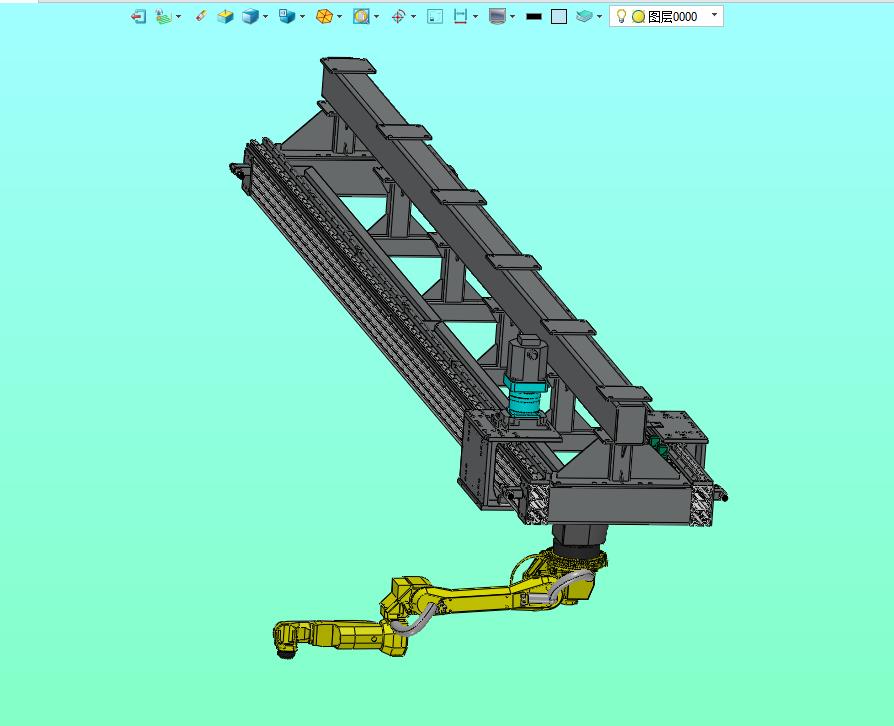Click the gray monitor display icon

[497, 17]
